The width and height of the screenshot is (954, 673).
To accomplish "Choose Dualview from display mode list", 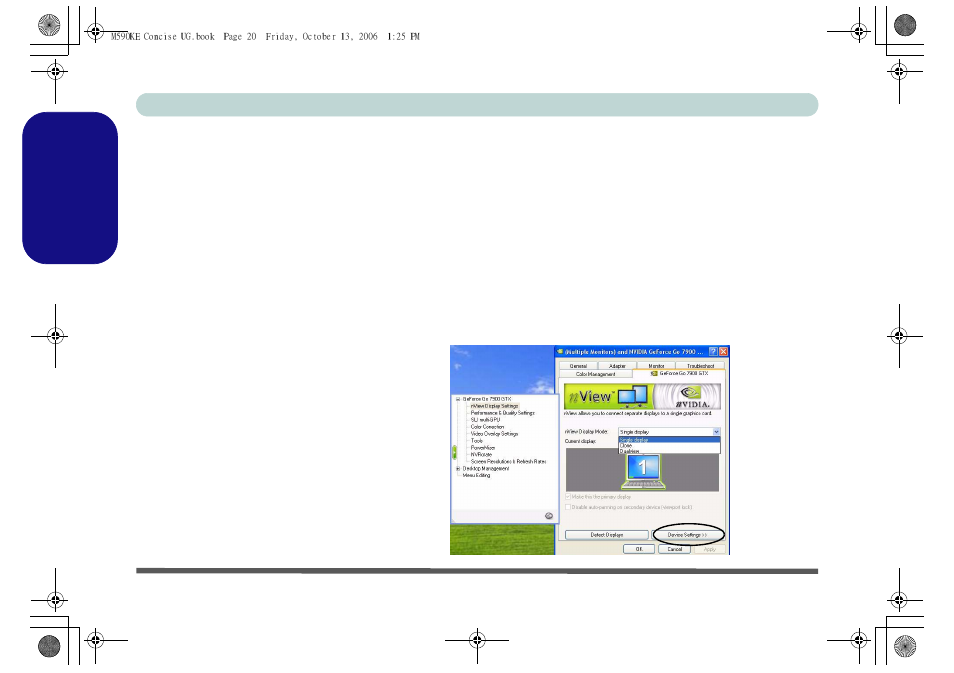I will click(x=630, y=451).
